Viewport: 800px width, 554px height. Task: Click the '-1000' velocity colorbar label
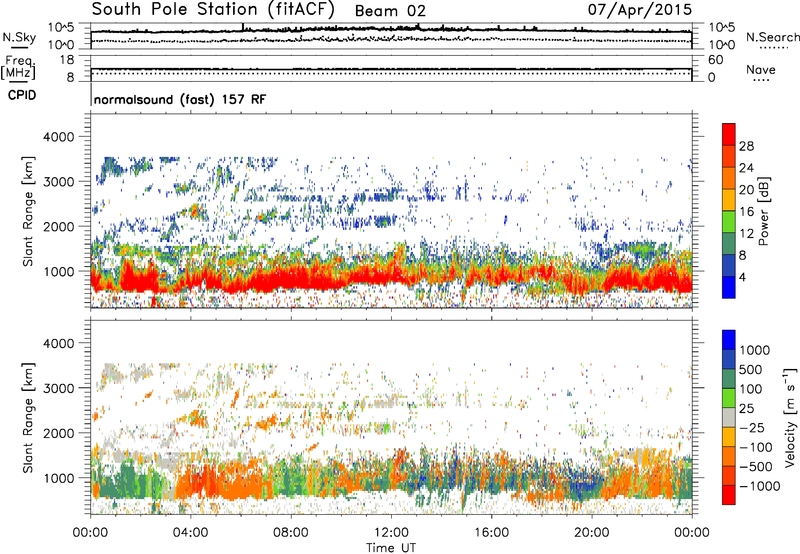click(x=760, y=486)
